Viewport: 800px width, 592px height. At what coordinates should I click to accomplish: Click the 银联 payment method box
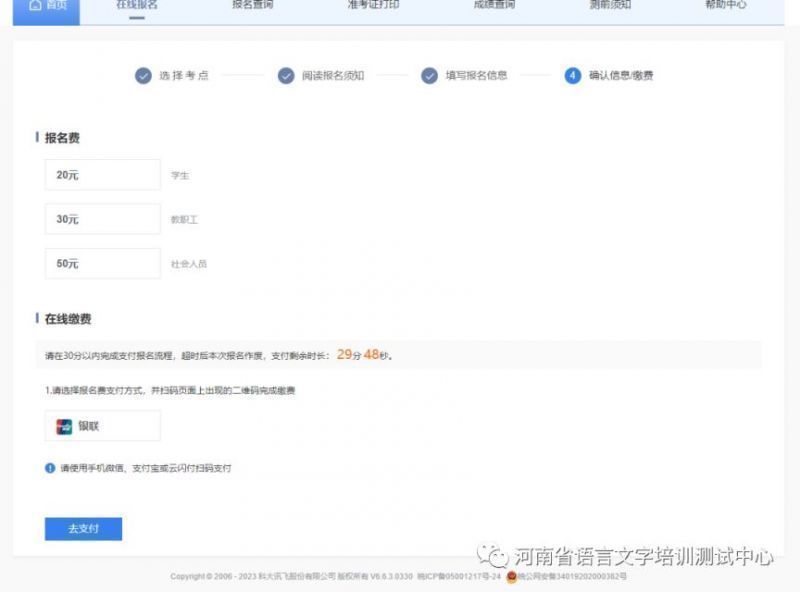[x=102, y=425]
